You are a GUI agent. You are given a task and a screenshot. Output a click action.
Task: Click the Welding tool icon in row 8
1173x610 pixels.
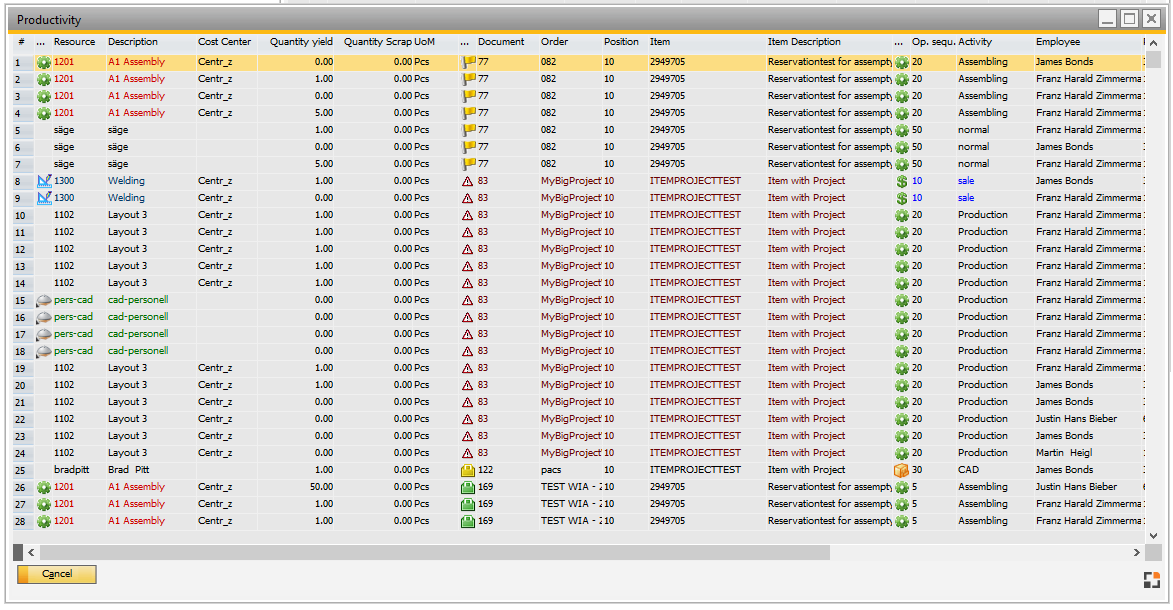coord(44,181)
